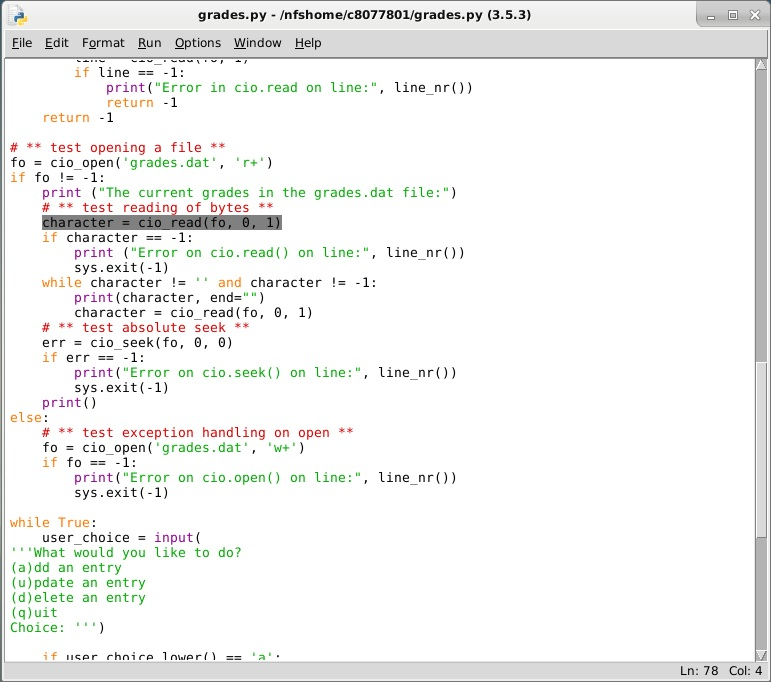Click the vertical scrollbar thumb
The height and width of the screenshot is (682, 771).
[x=761, y=449]
